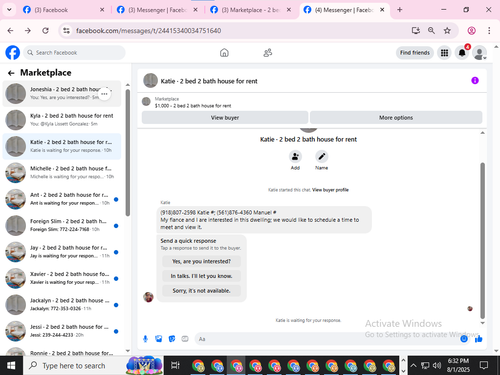The height and width of the screenshot is (375, 500).
Task: Click the volume speaker tray icon
Action: coord(437,366)
